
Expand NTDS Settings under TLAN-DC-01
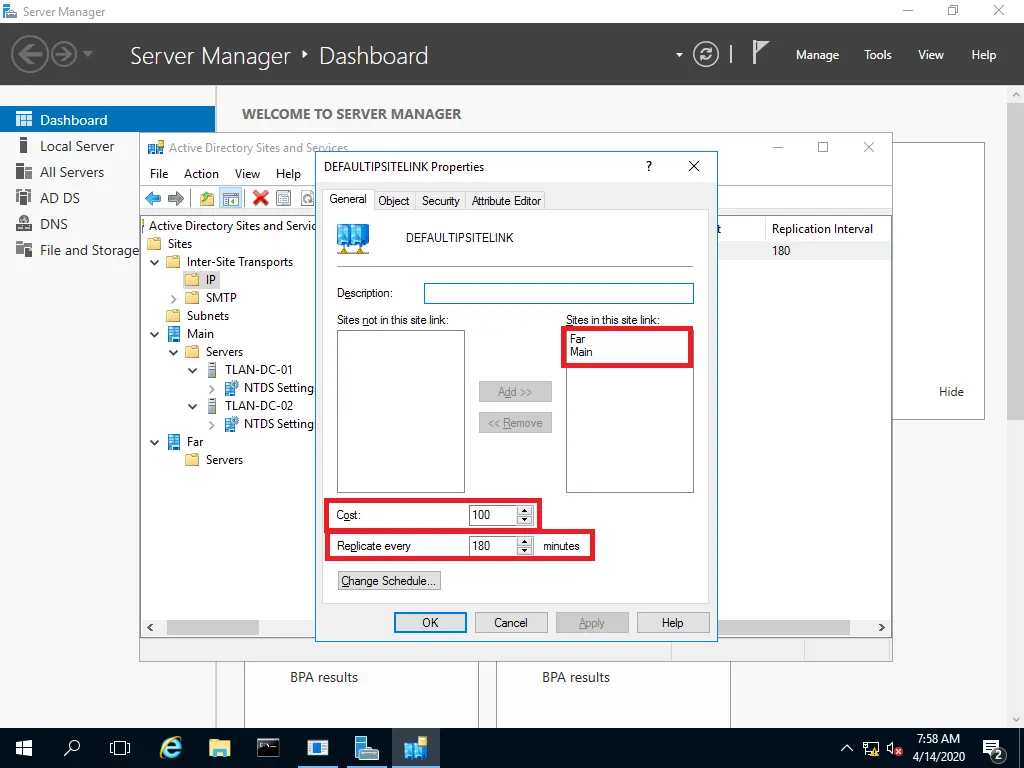coord(211,389)
